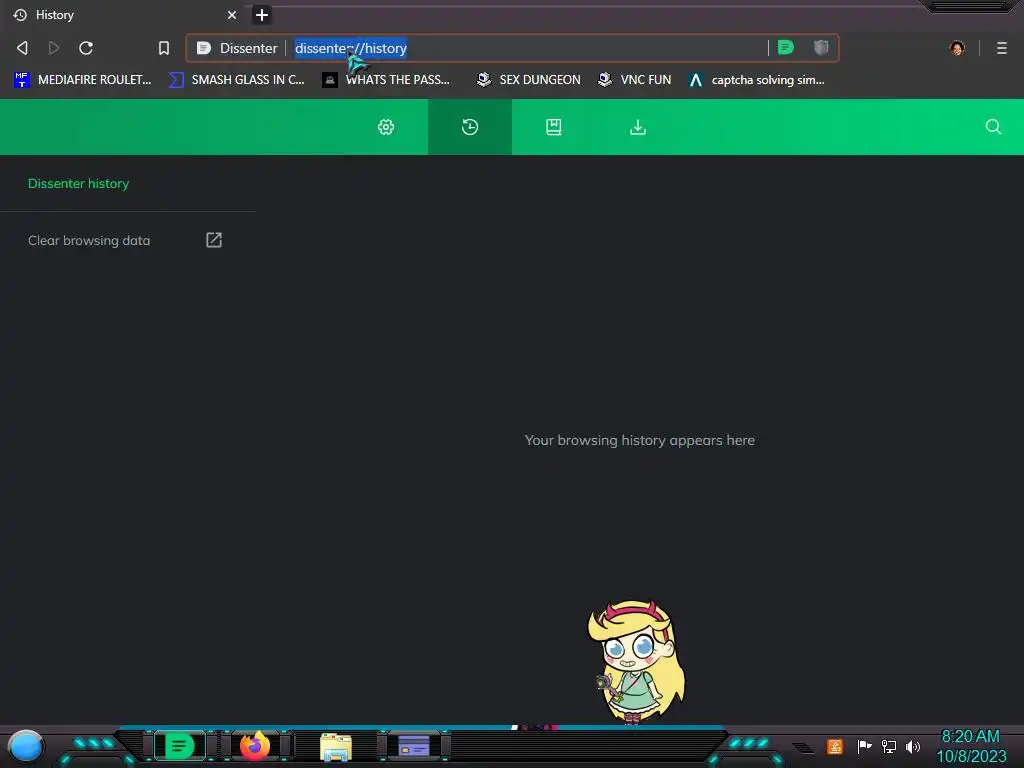This screenshot has width=1024, height=768.
Task: Select Dissenter history in sidebar
Action: pyautogui.click(x=78, y=184)
